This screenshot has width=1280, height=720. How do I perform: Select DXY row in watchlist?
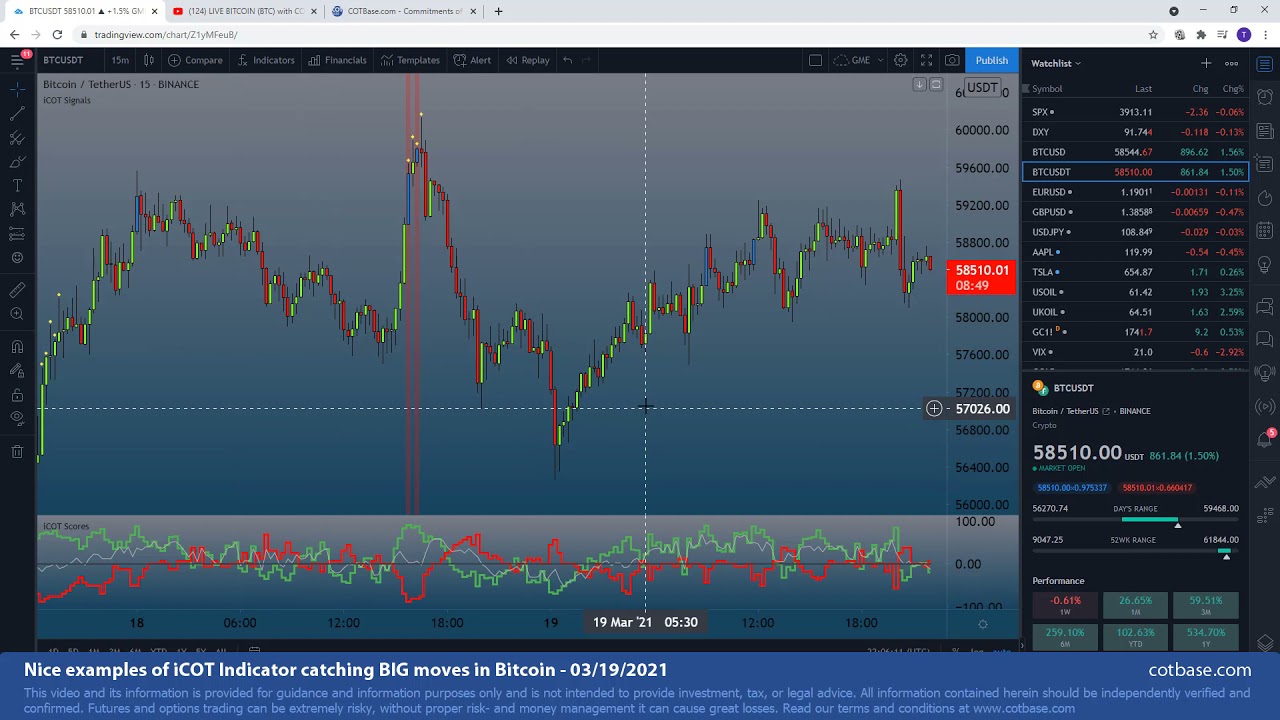point(1136,132)
